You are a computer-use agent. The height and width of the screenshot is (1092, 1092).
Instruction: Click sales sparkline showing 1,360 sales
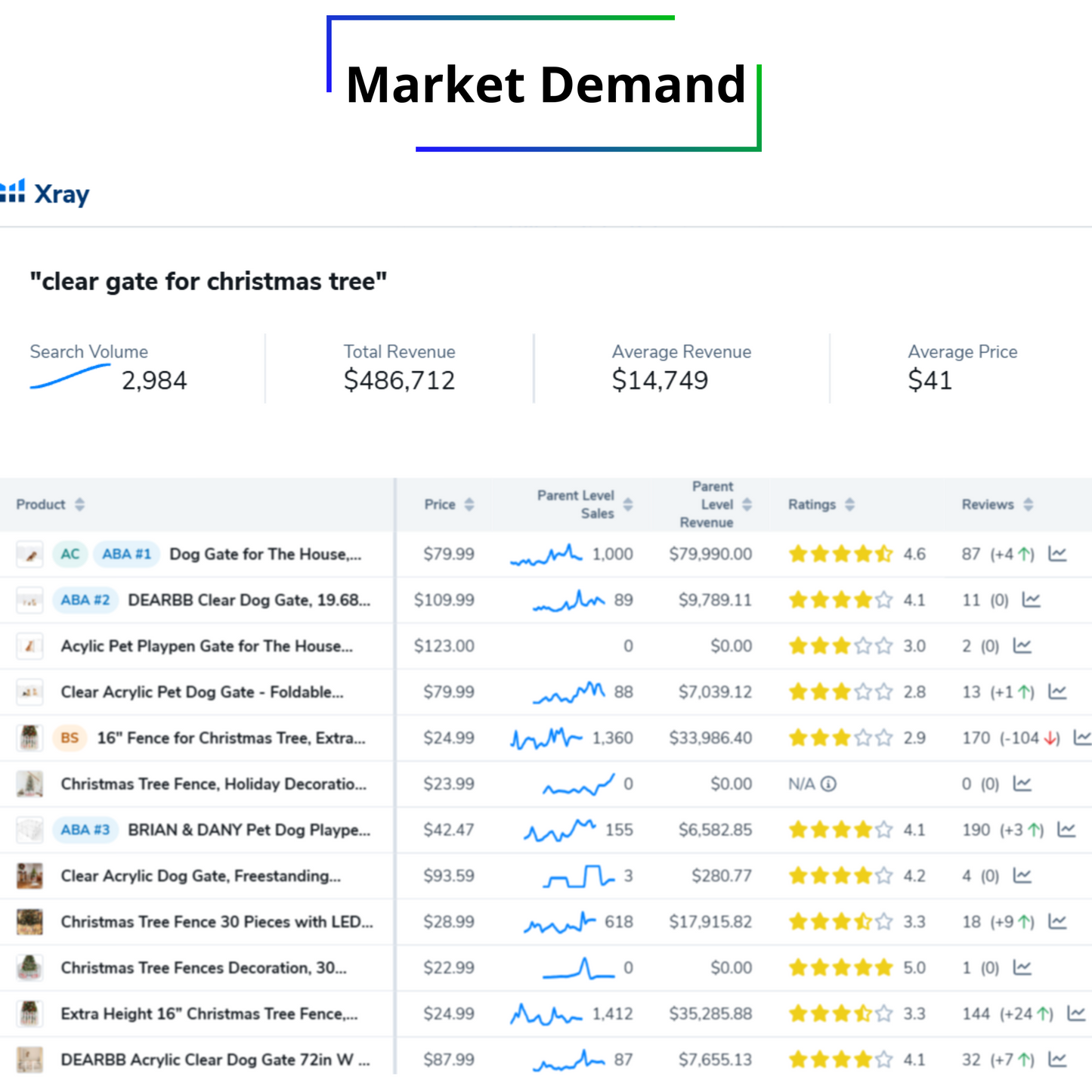[x=546, y=738]
